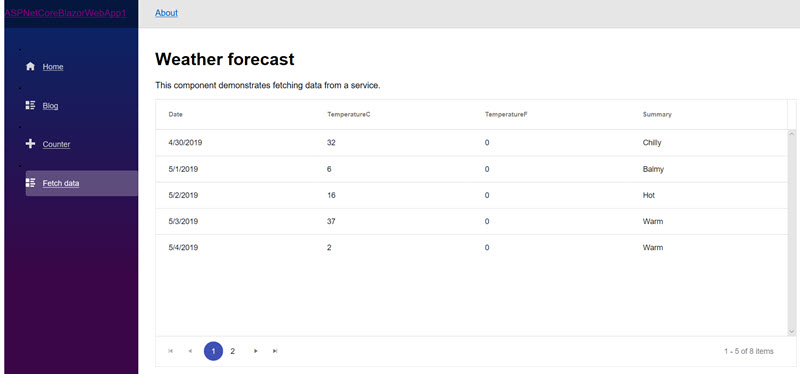This screenshot has width=800, height=374.
Task: Click the Blog list icon in sidebar
Action: [x=30, y=106]
